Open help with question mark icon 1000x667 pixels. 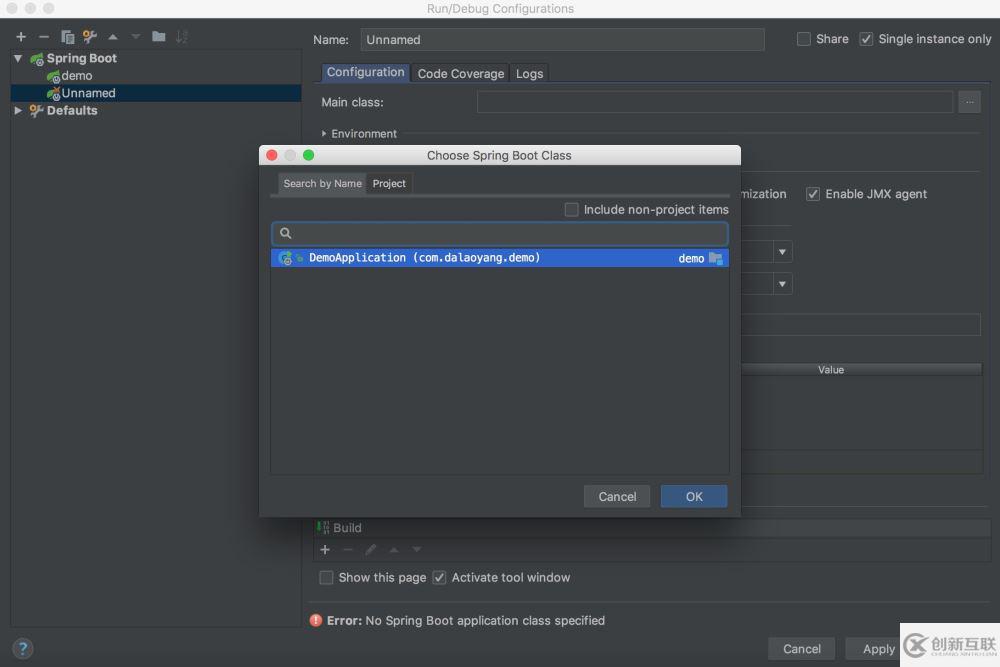click(23, 649)
